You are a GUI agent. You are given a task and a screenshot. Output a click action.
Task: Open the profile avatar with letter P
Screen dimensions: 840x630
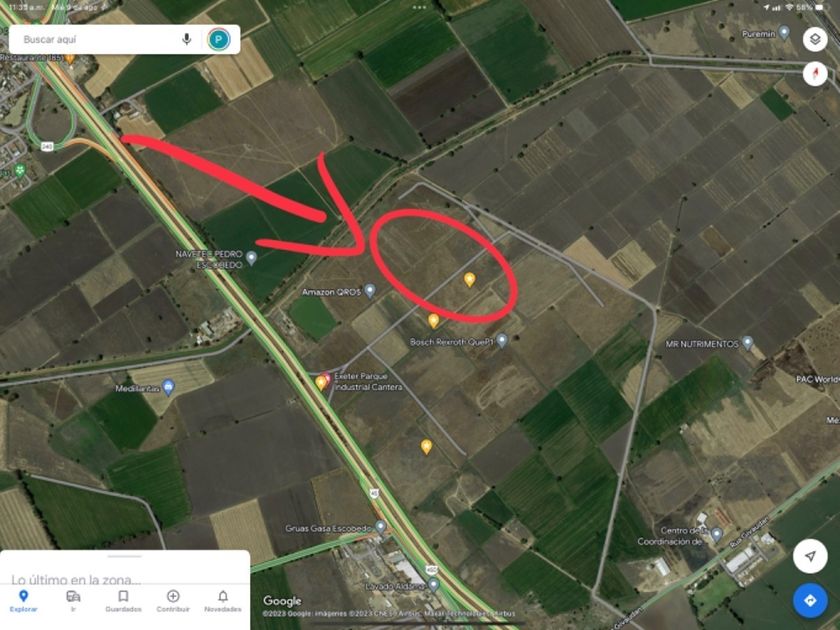pos(219,40)
